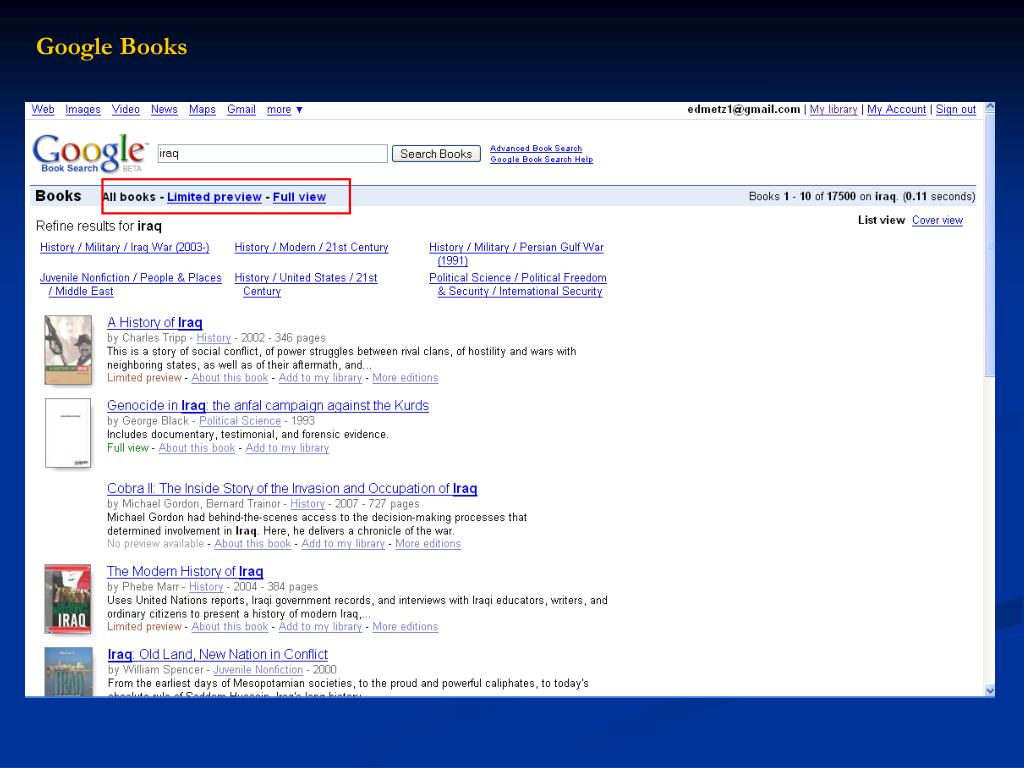
Task: Click Political Science category under George Black
Action: coord(240,421)
